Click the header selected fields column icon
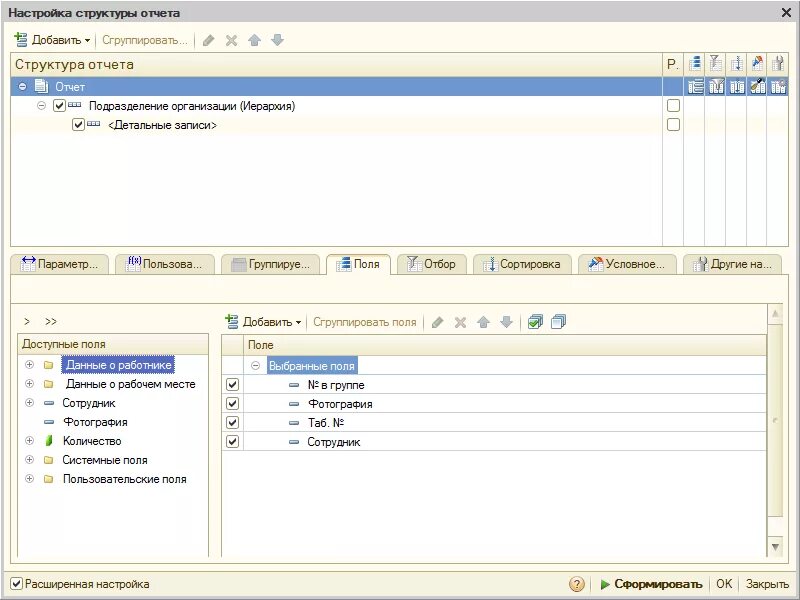This screenshot has height=600, width=800. coord(694,64)
